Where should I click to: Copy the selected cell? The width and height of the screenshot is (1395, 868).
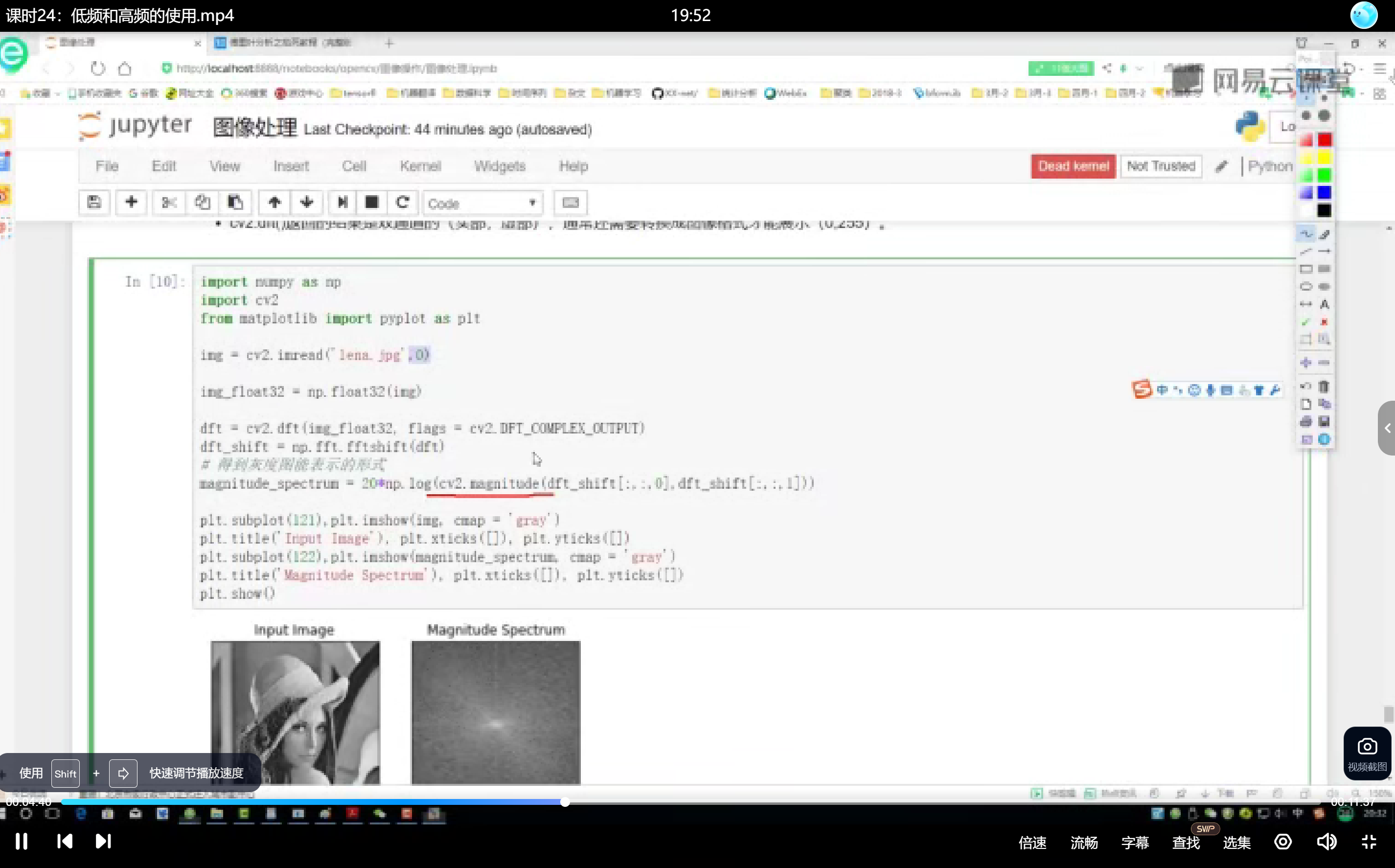point(202,203)
